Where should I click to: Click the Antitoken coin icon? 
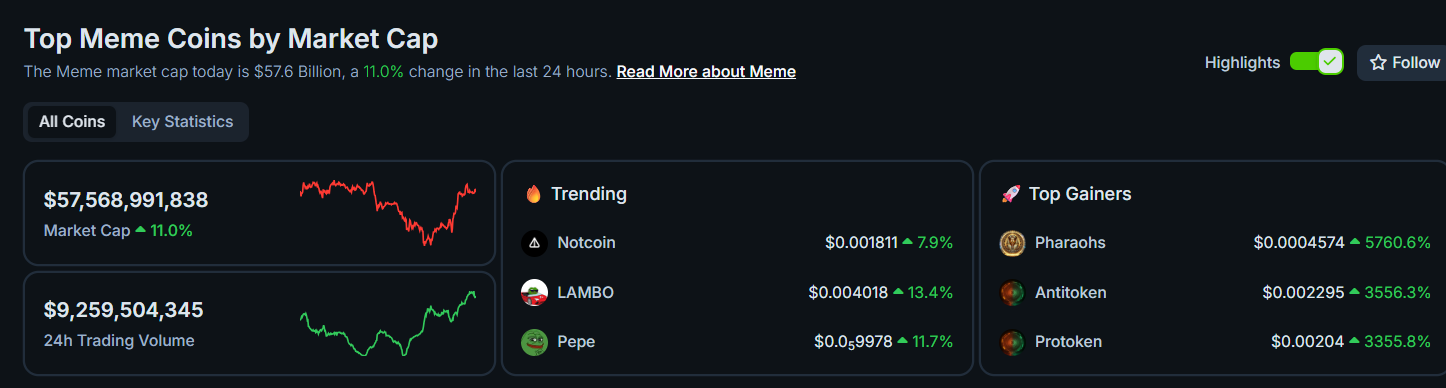1012,293
